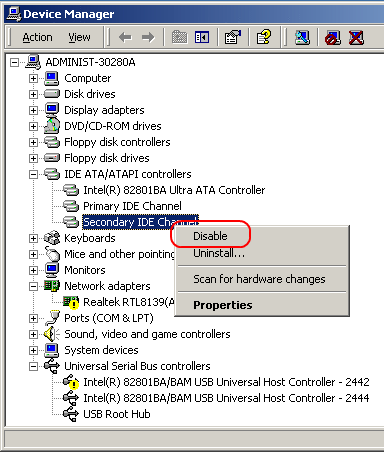Viewport: 384px width, 452px height.
Task: Select the Realtek RTL8139 adapter entry
Action: pyautogui.click(x=129, y=302)
